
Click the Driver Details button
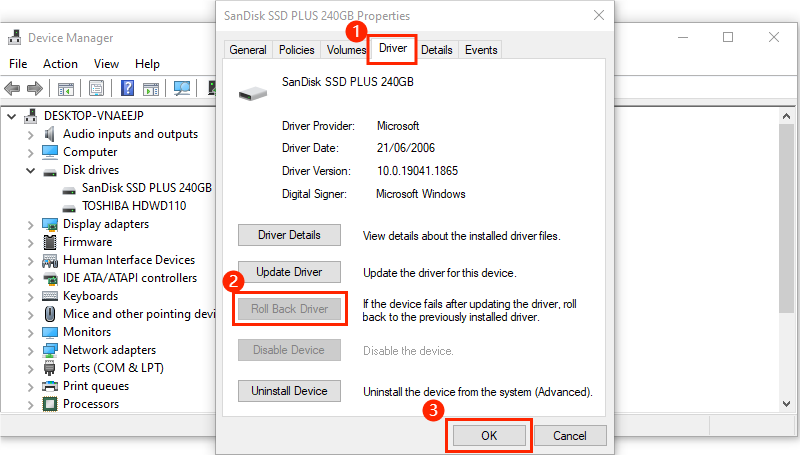(x=289, y=235)
